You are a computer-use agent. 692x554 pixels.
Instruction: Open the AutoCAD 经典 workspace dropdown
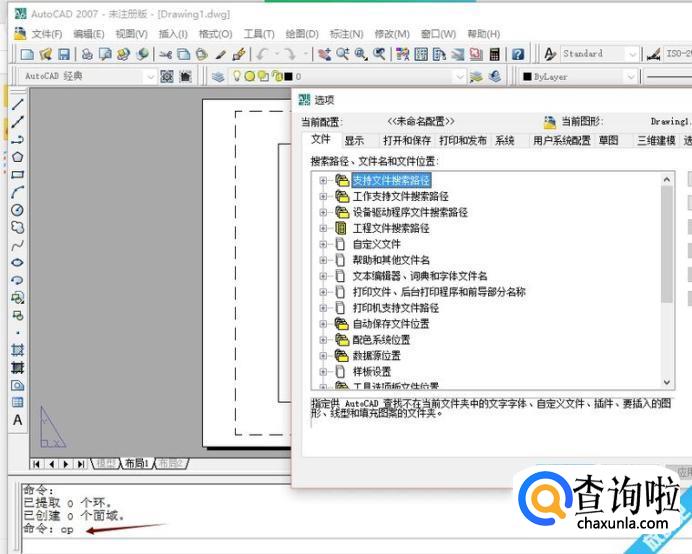150,77
